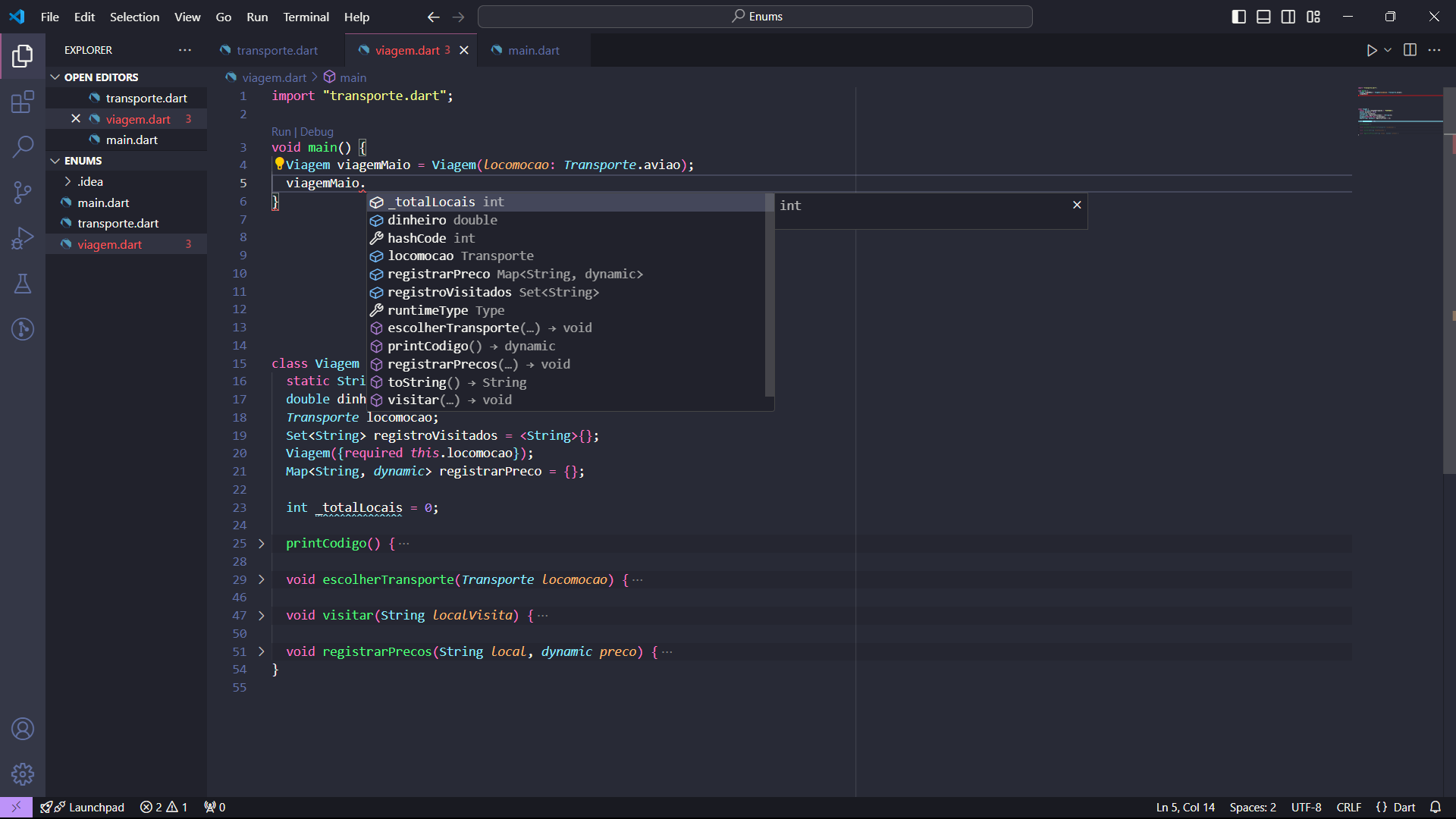Unfold registrarPrecos method at line 51
Viewport: 1456px width, 819px height.
click(262, 651)
